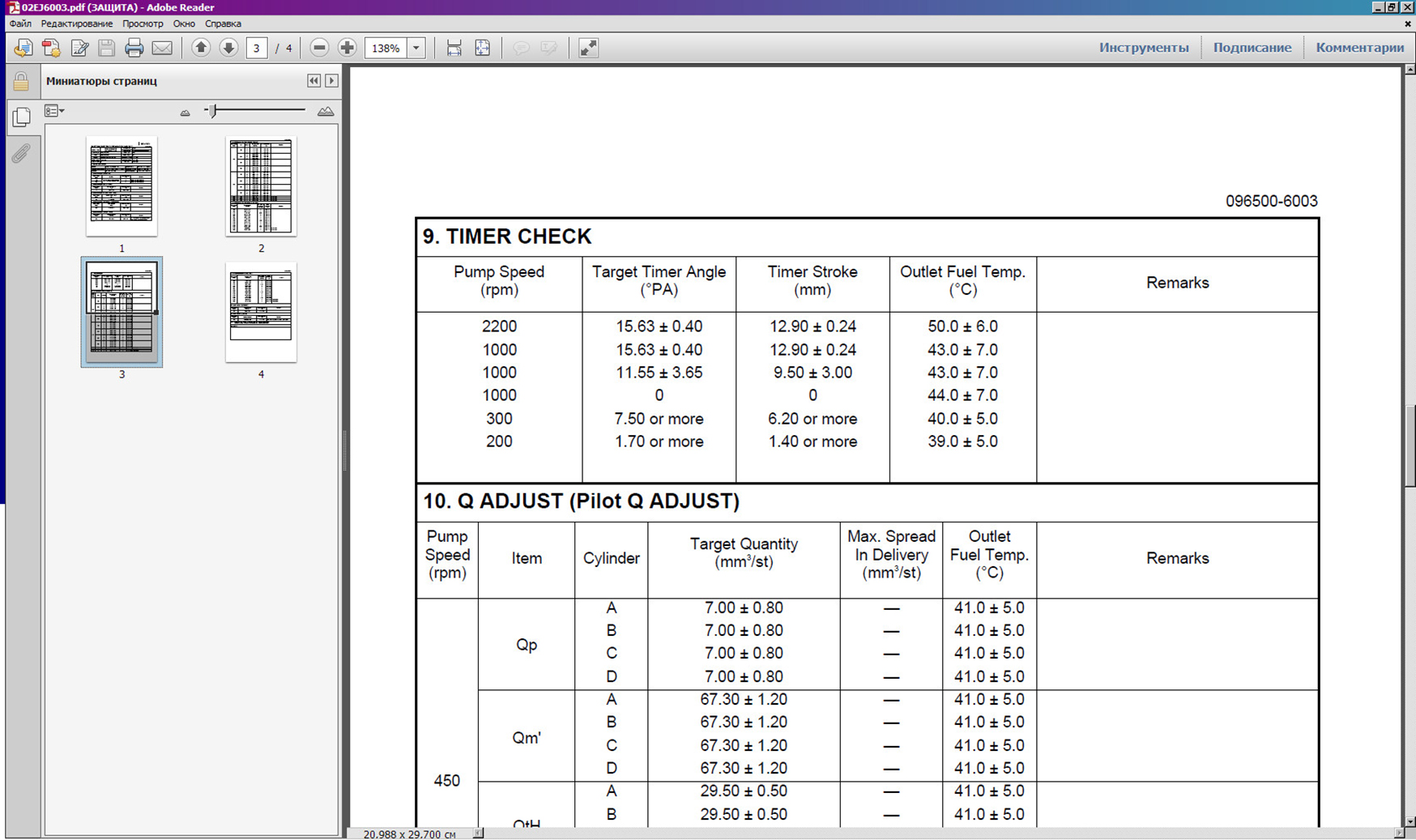Screen dimensions: 1416x840
Task: Open the security lock panel
Action: point(21,82)
